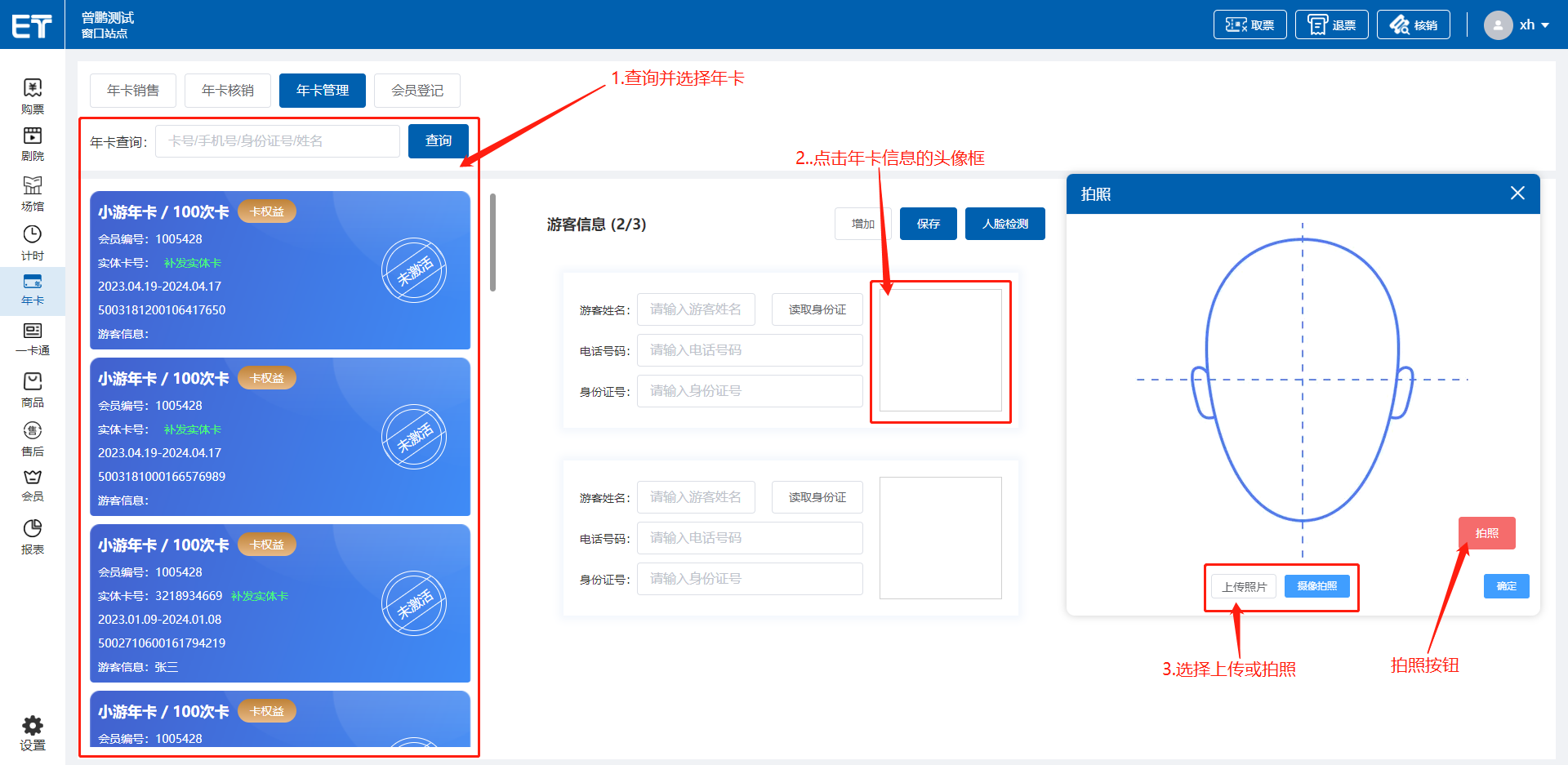
Task: Select the 商品 goods sidebar icon
Action: click(x=33, y=382)
